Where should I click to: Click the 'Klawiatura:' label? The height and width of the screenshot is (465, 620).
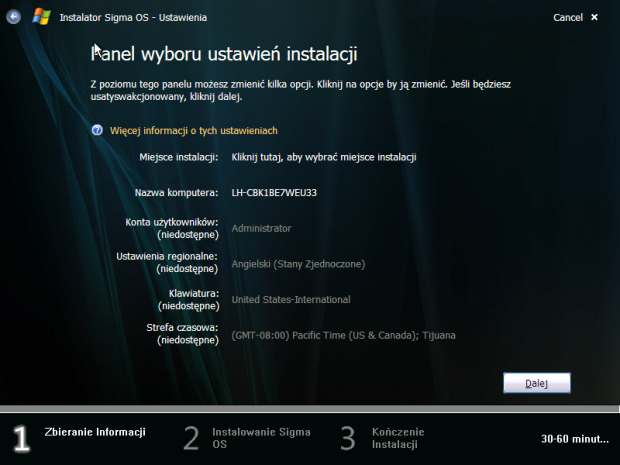click(194, 293)
